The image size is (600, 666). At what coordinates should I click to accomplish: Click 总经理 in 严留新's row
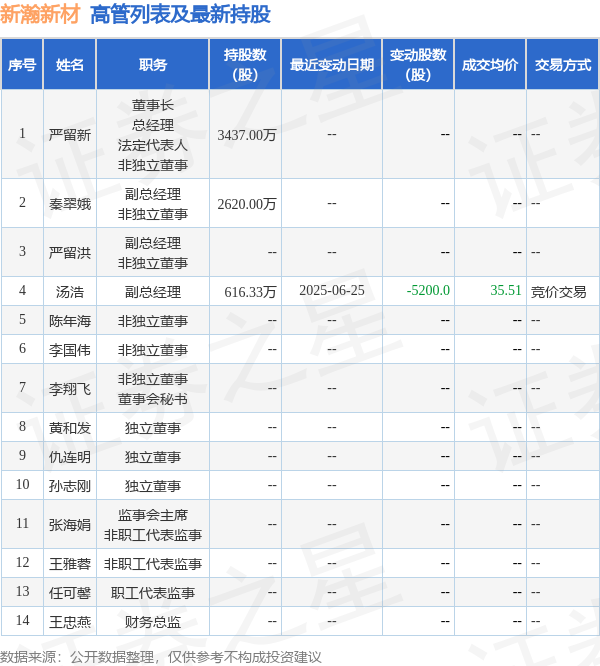point(153,125)
